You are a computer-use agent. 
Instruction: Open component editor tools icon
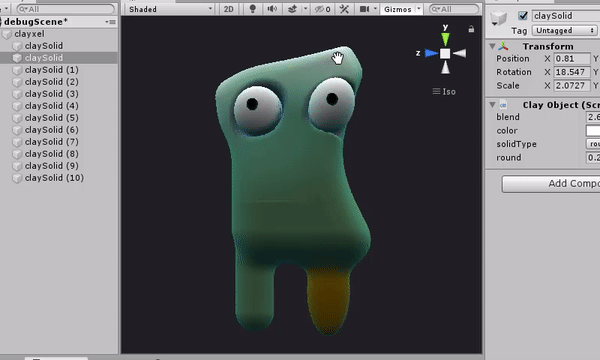tap(344, 9)
